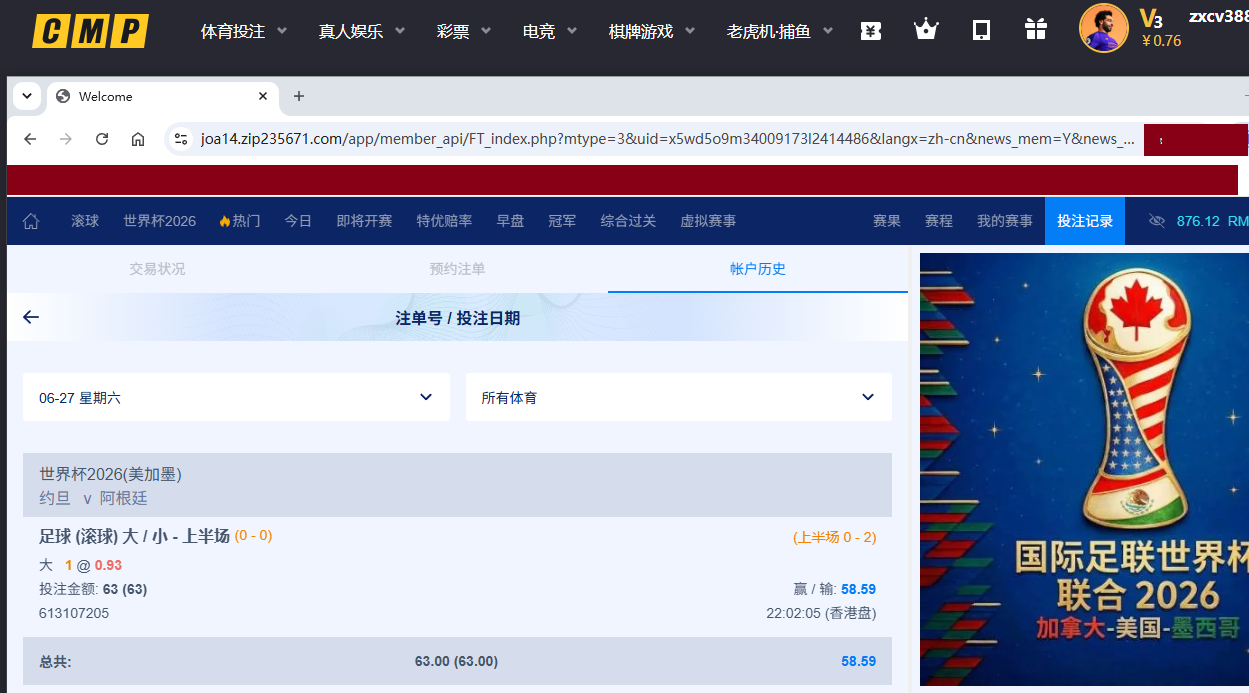Viewport: 1249px width, 693px height.
Task: Open a new browser tab
Action: 298,96
